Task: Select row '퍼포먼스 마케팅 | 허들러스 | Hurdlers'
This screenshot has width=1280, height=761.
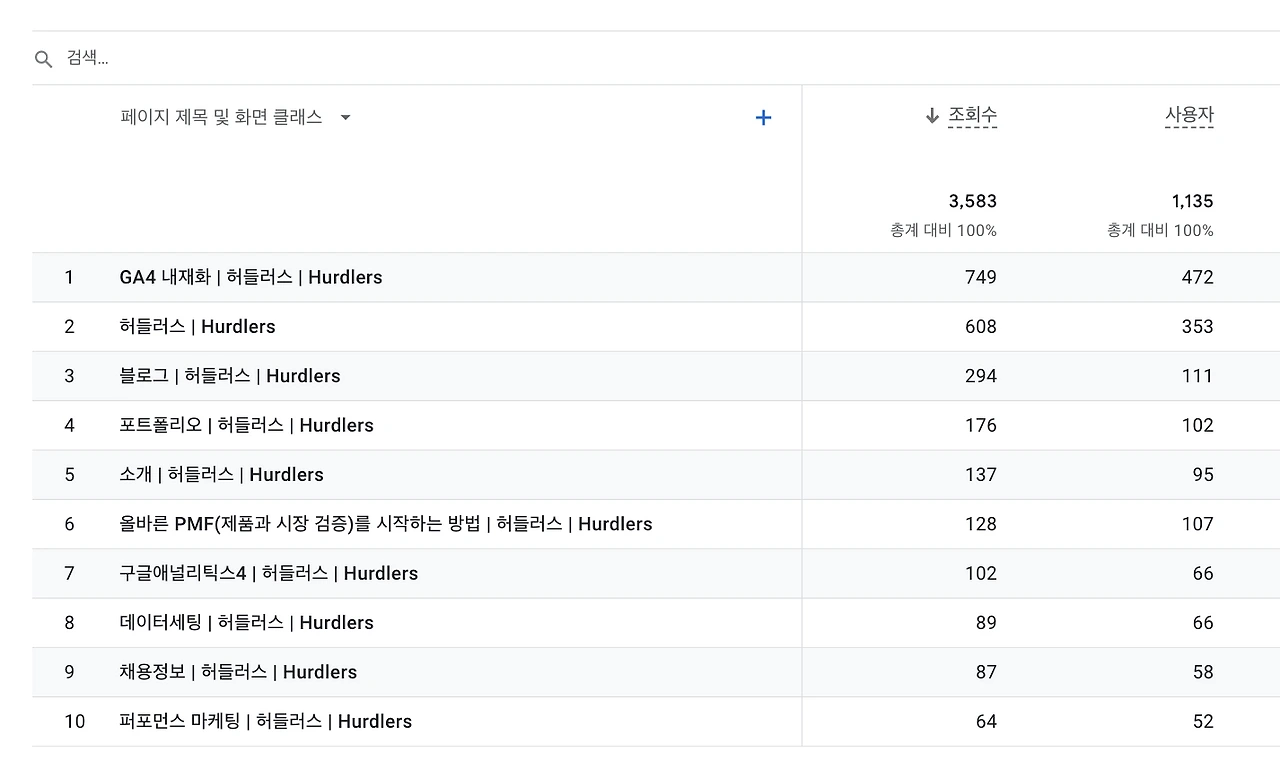Action: pyautogui.click(x=656, y=721)
